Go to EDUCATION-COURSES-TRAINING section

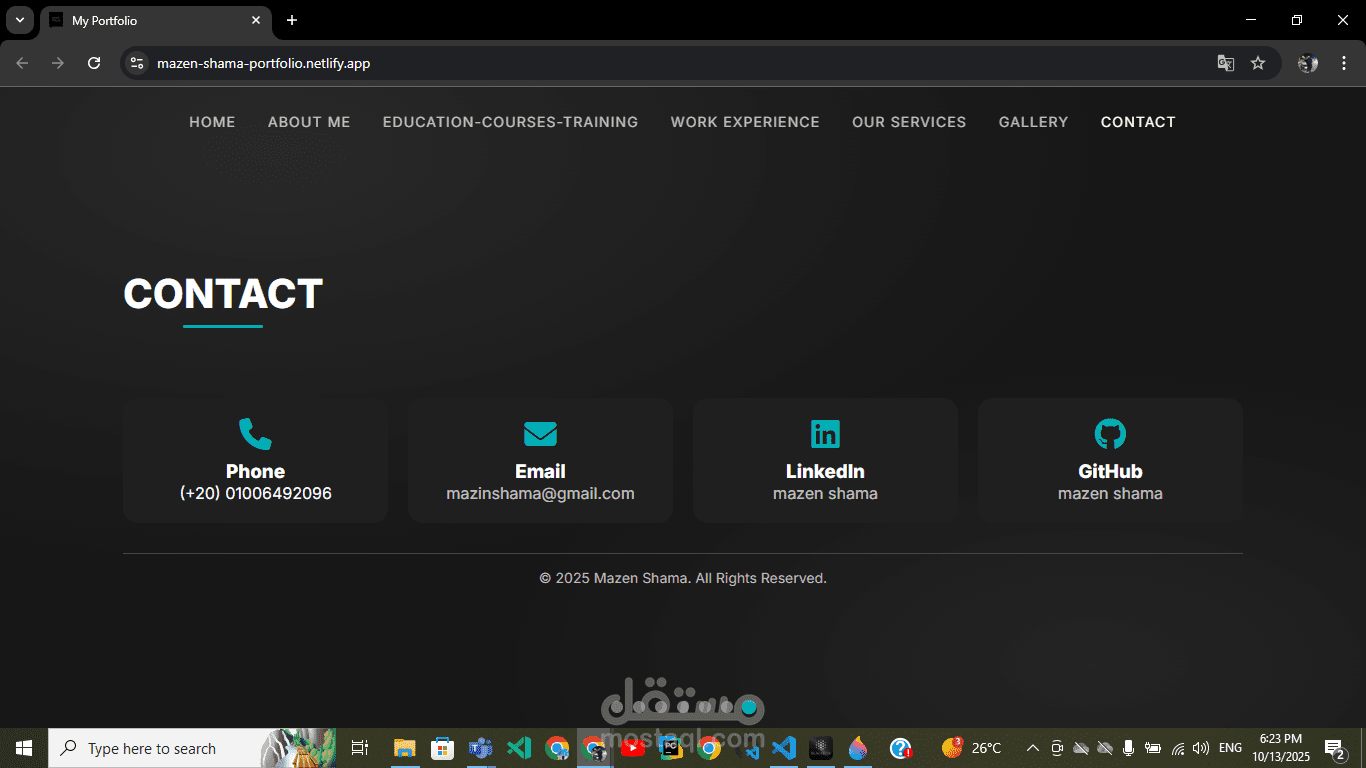pos(510,122)
